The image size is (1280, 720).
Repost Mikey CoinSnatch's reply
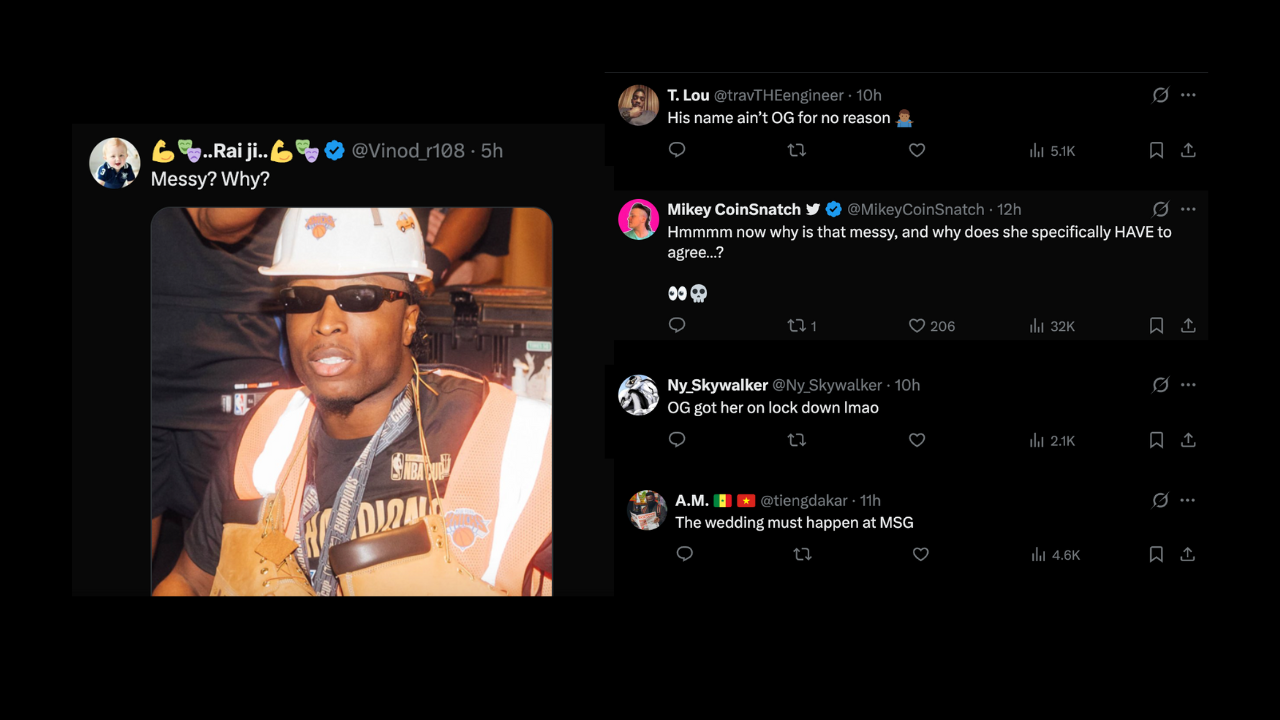(797, 325)
